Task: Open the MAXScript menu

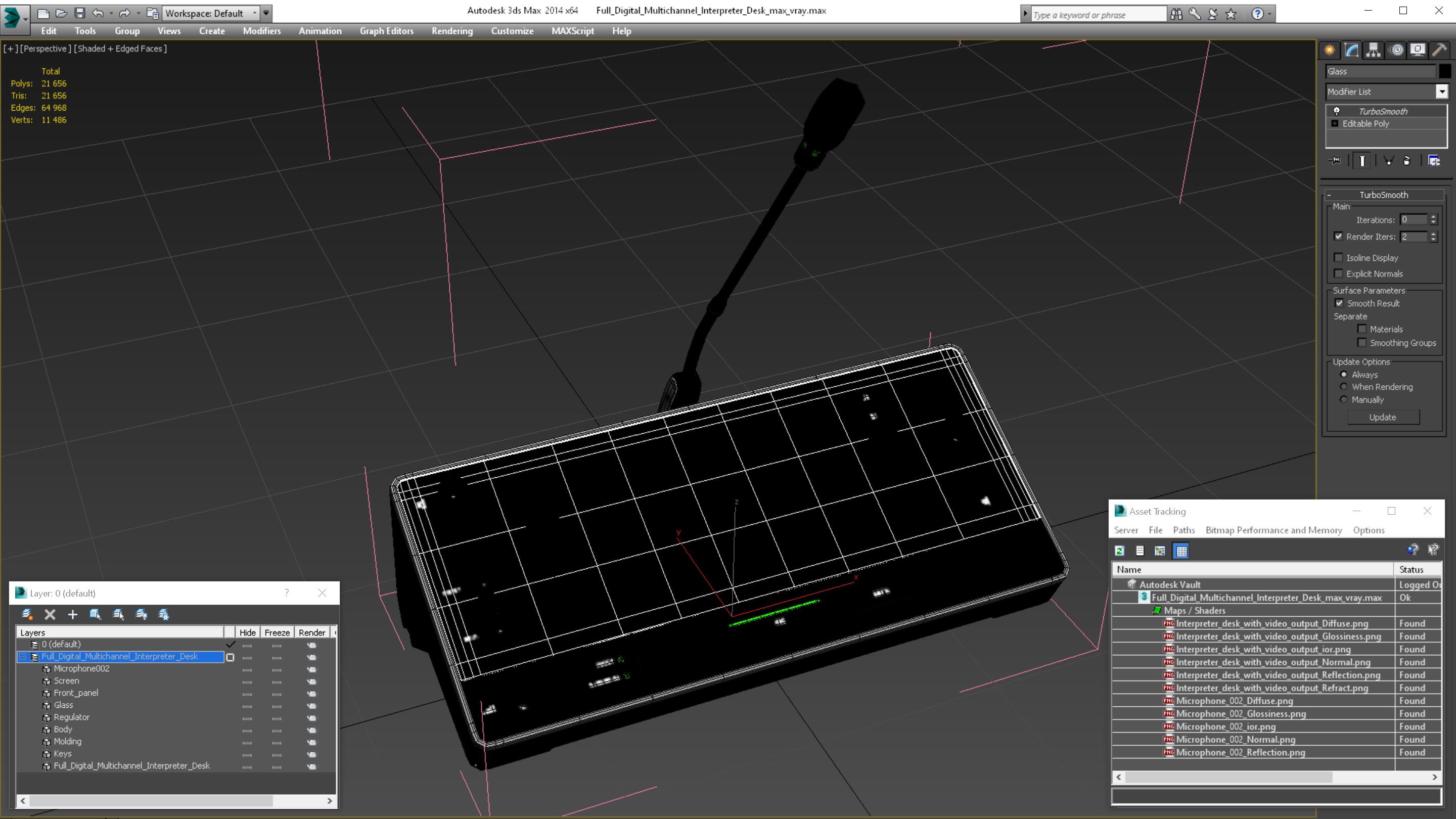Action: click(x=573, y=31)
